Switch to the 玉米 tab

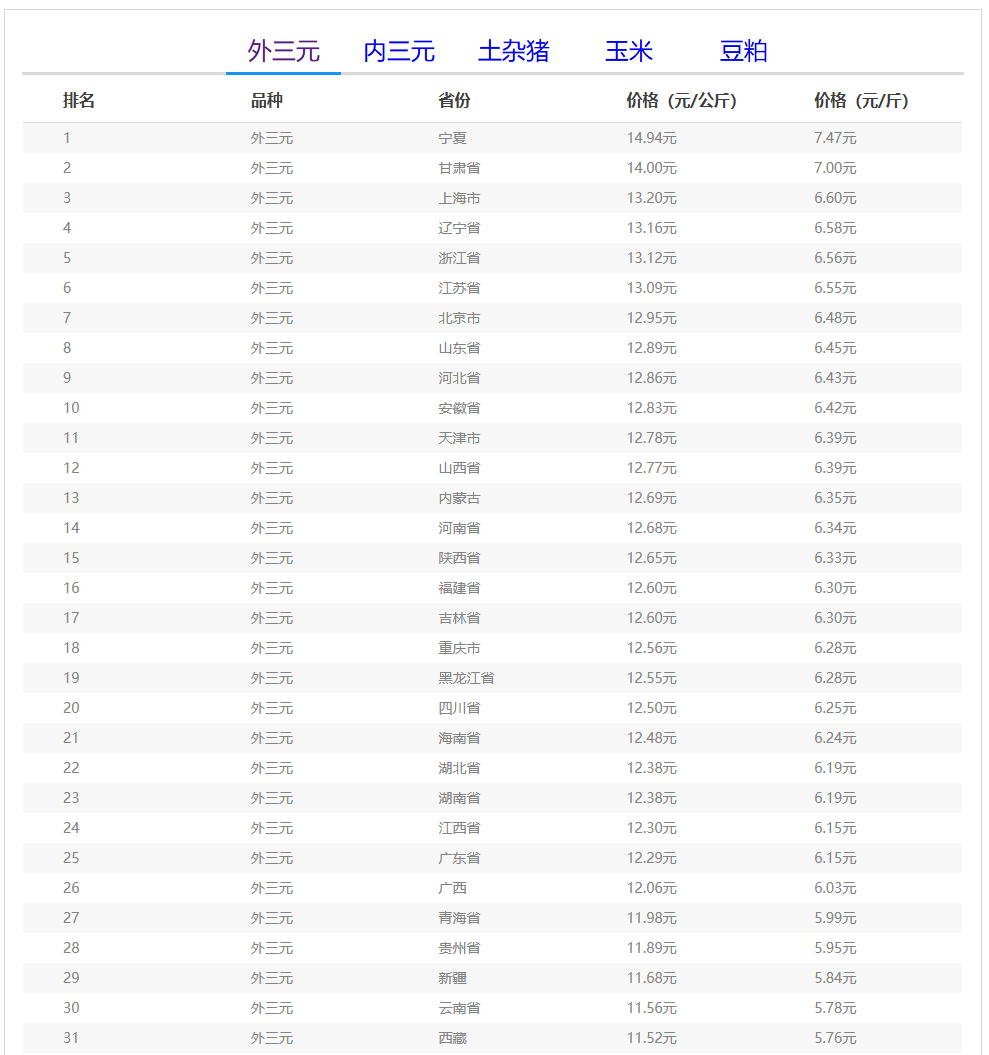[629, 51]
